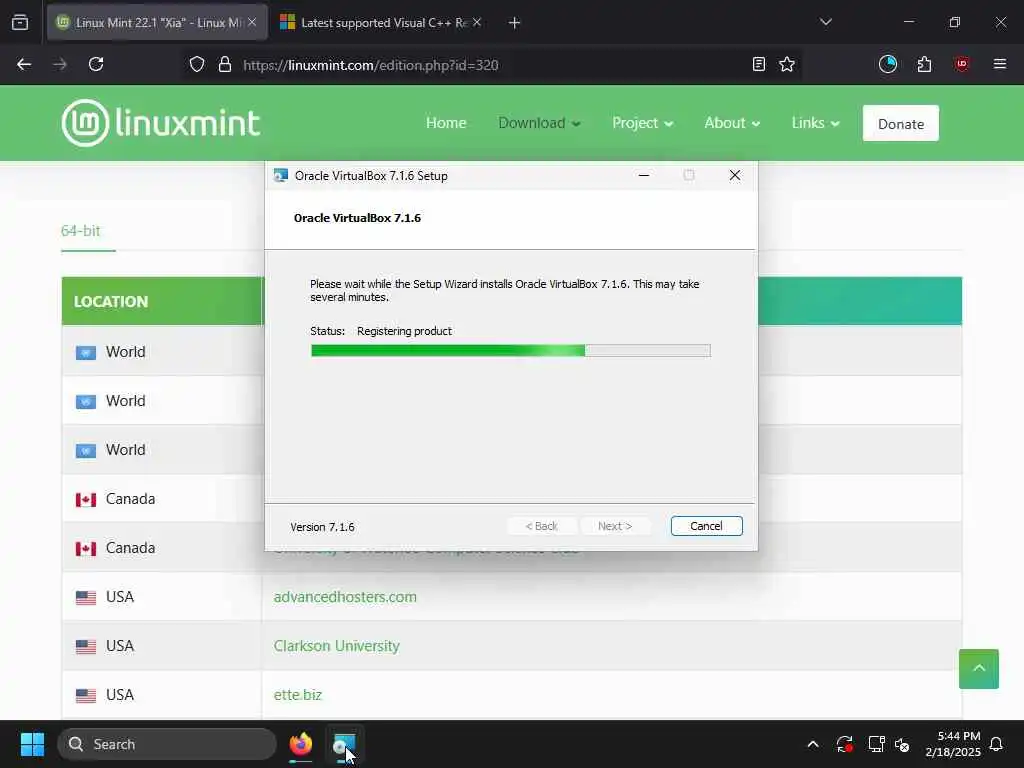The width and height of the screenshot is (1024, 768).
Task: Open the Firefox hamburger menu
Action: point(999,64)
